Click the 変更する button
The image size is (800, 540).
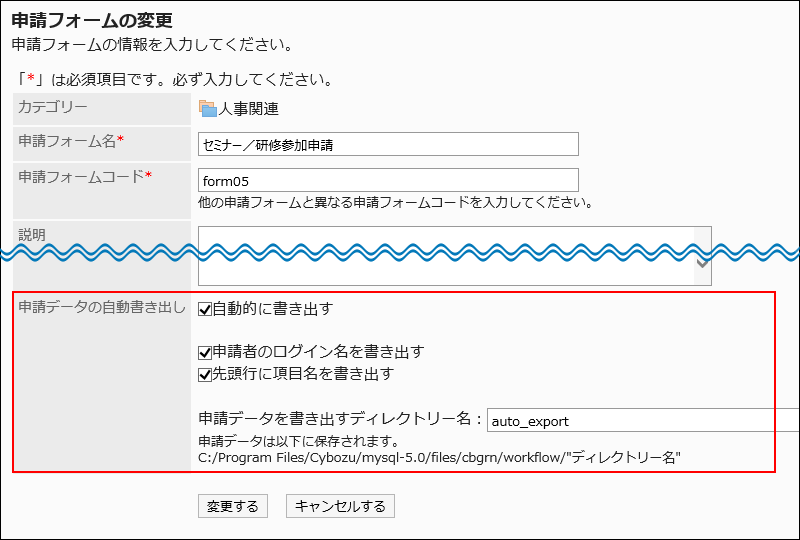point(233,506)
